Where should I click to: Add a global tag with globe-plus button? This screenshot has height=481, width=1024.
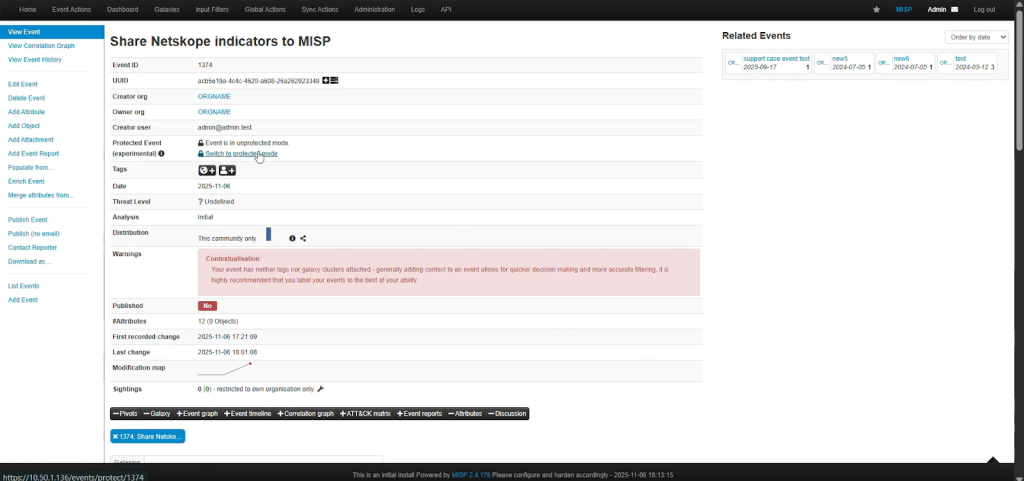[x=207, y=170]
